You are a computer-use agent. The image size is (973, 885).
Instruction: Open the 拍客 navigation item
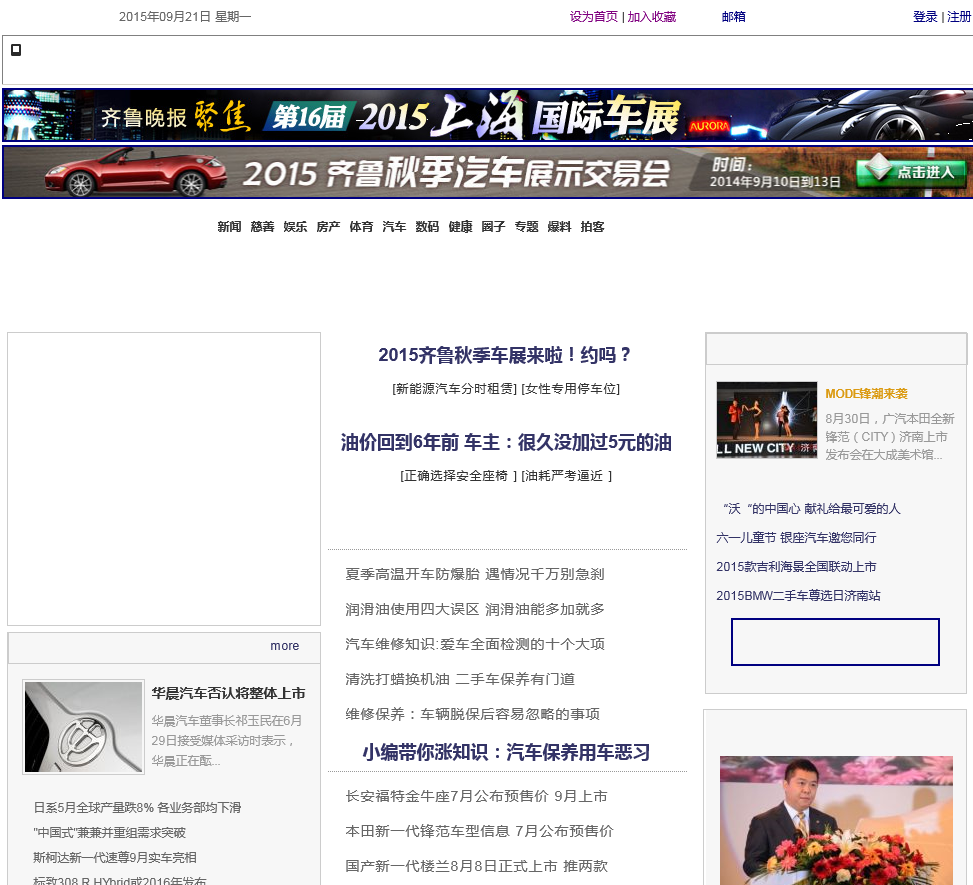[592, 227]
